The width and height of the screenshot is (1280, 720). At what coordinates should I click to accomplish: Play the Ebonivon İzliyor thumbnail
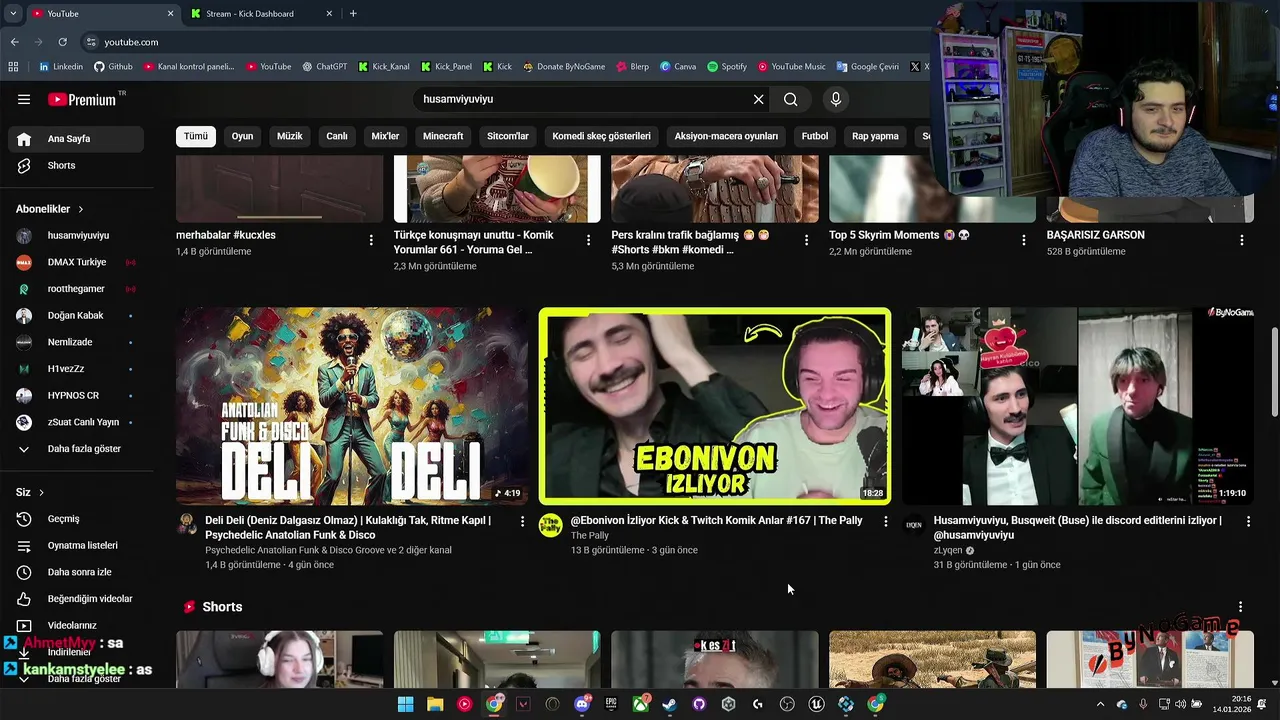[714, 406]
